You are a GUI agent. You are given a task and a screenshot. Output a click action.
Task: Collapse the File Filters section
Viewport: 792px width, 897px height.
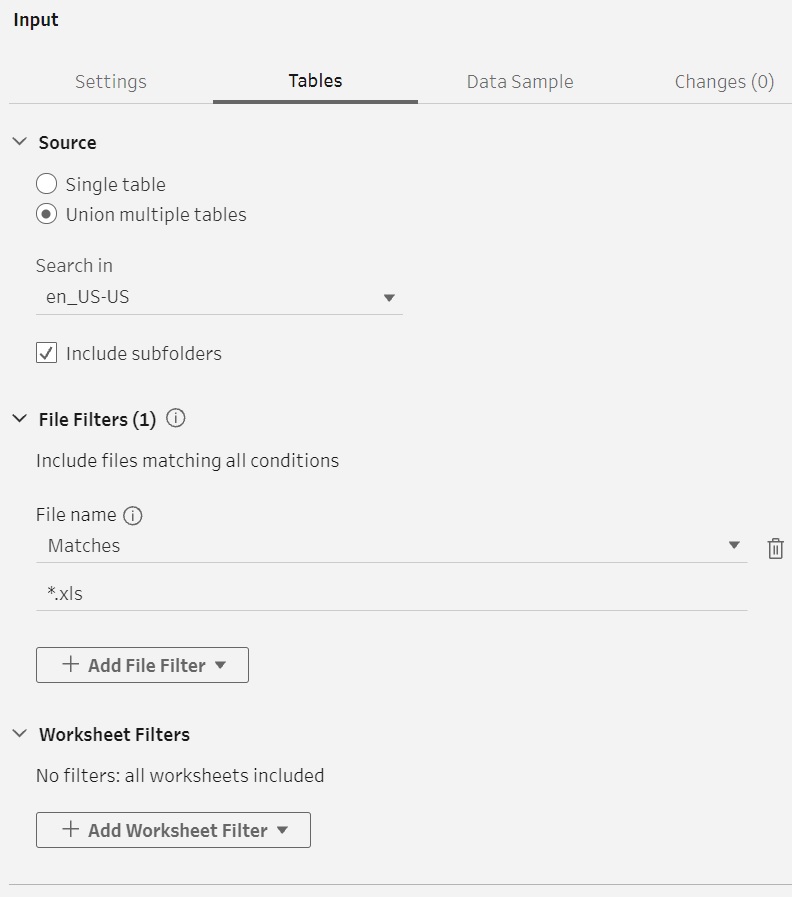coord(19,419)
